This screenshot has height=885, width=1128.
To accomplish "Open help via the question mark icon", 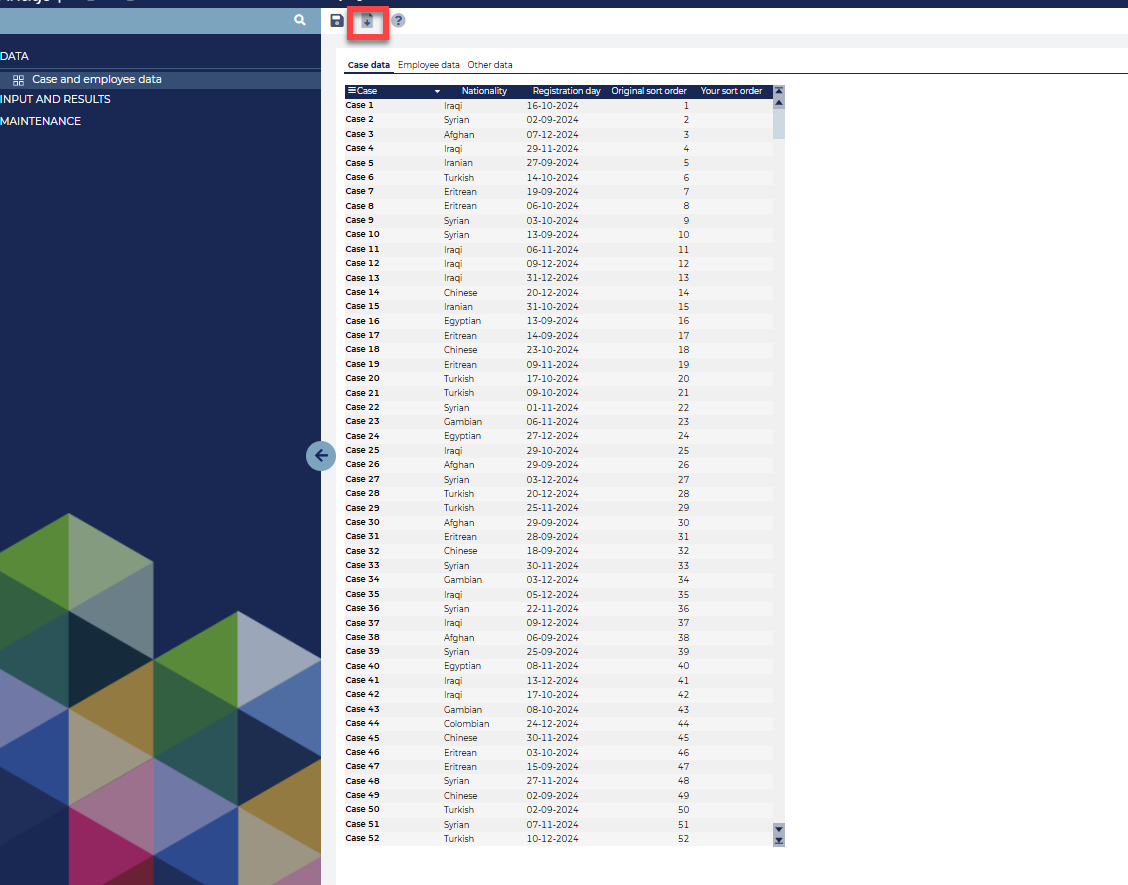I will pos(398,21).
